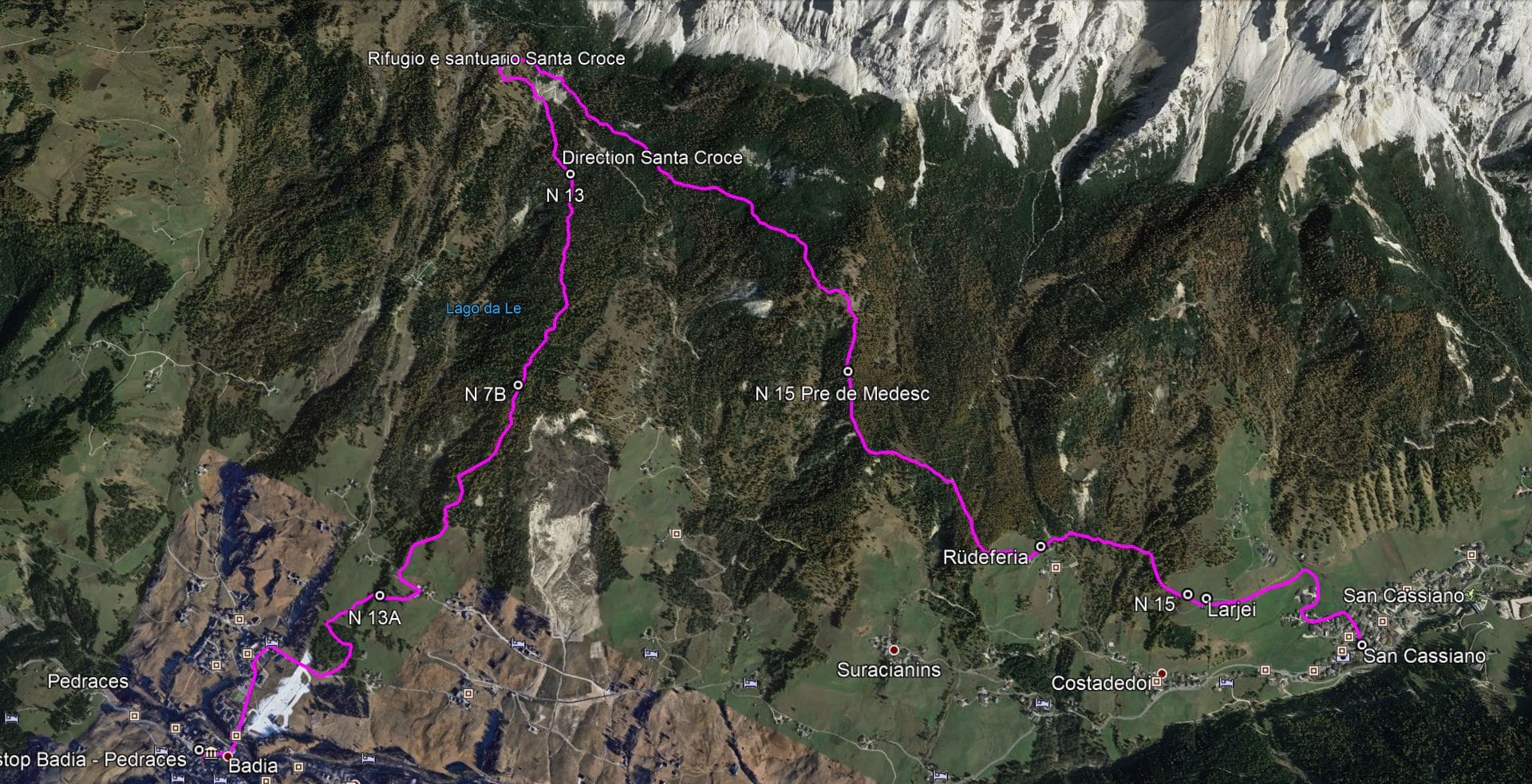The image size is (1532, 784).
Task: Click the Badia red place marker
Action: (227, 755)
